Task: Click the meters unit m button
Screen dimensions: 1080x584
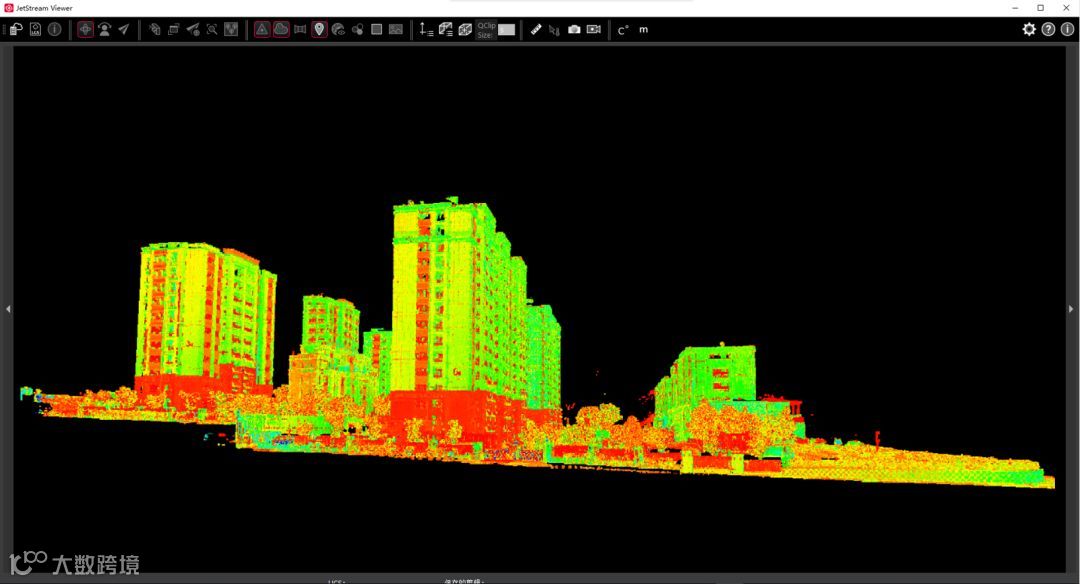Action: click(x=643, y=29)
